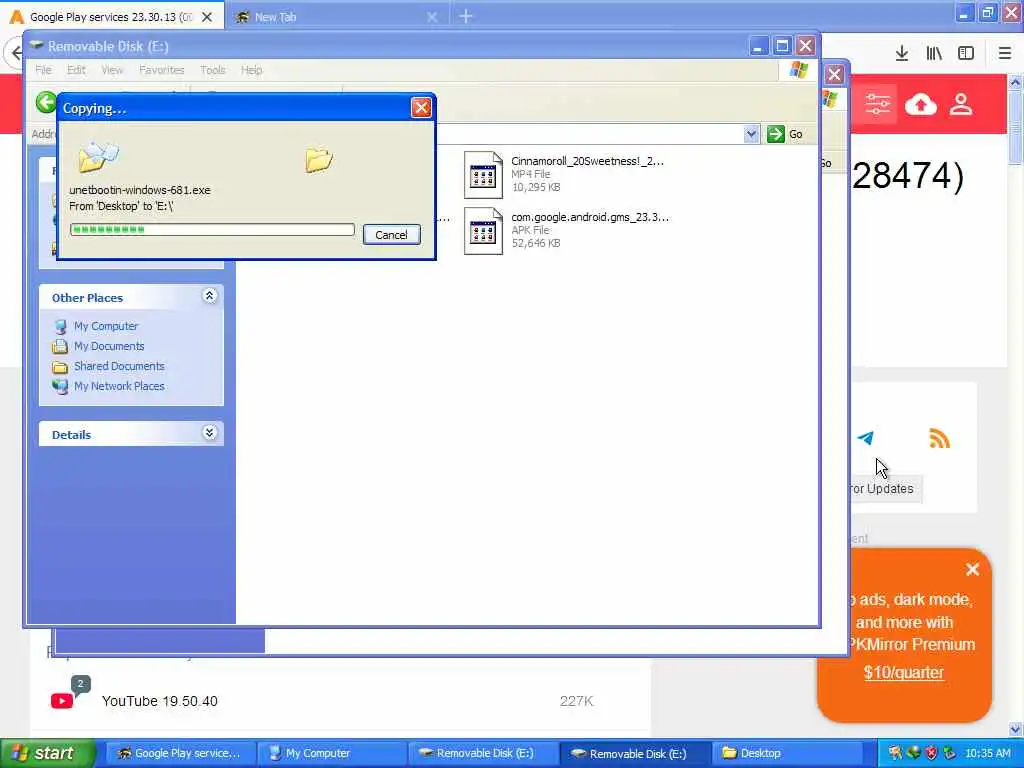
Task: Click the browser page scrollbar thumb
Action: [x=1015, y=127]
